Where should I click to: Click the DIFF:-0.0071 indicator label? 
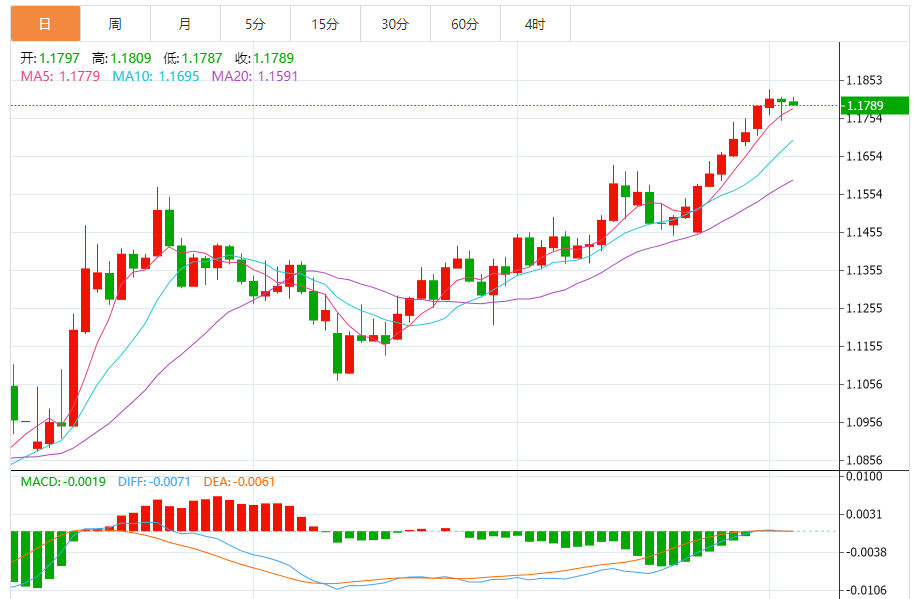tap(154, 482)
